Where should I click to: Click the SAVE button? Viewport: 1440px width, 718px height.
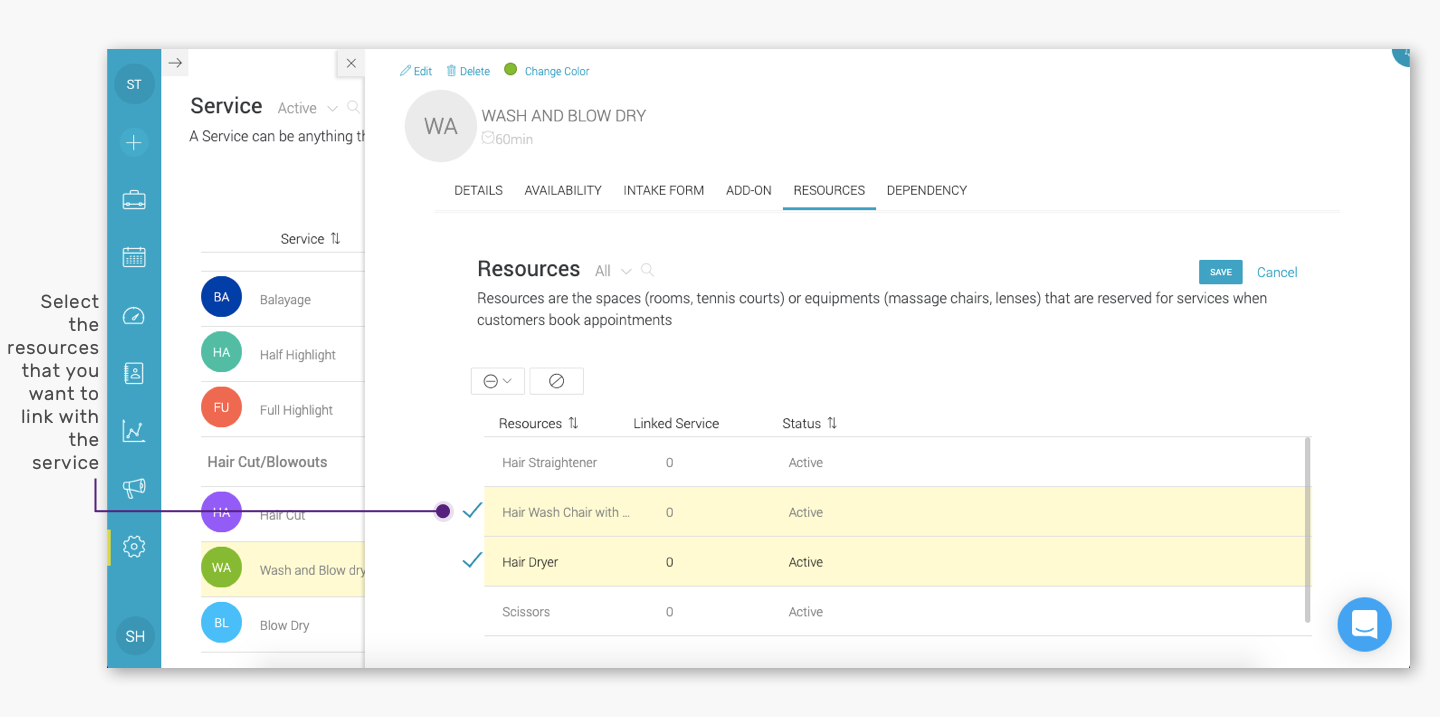point(1221,272)
